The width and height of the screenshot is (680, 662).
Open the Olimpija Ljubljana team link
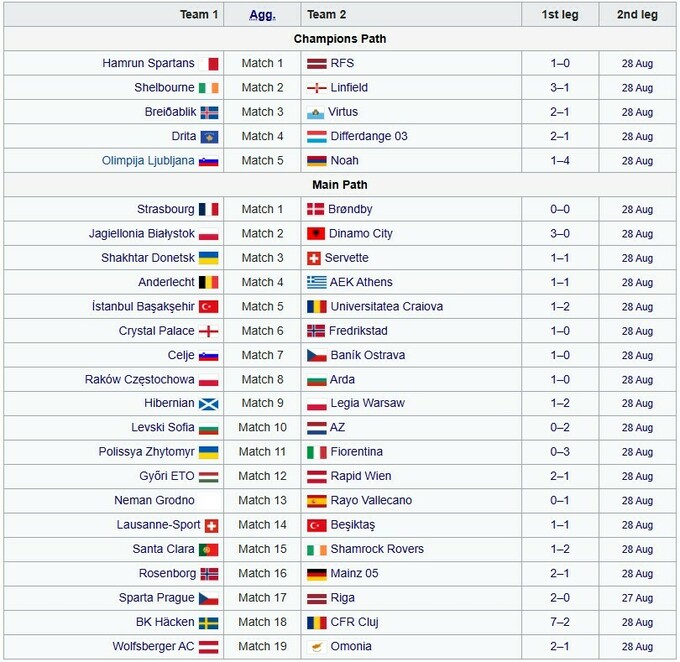[x=148, y=161]
